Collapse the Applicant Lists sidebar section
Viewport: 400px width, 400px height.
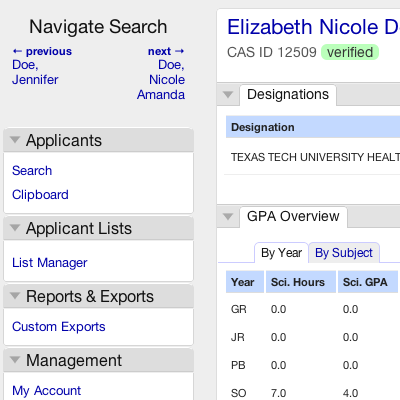point(15,228)
